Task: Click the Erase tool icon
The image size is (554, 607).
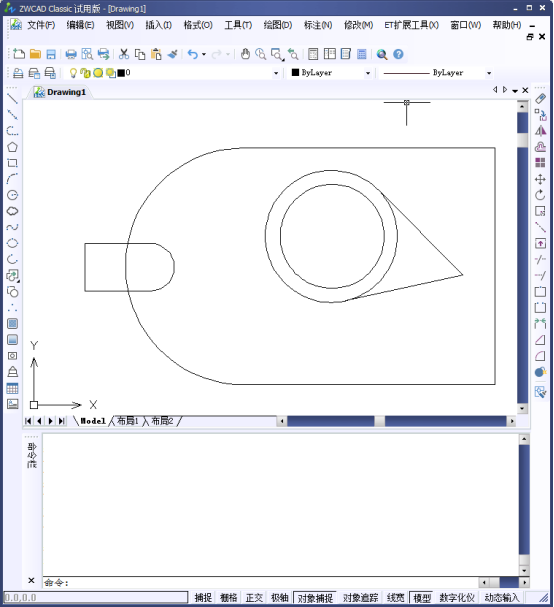Action: [540, 99]
